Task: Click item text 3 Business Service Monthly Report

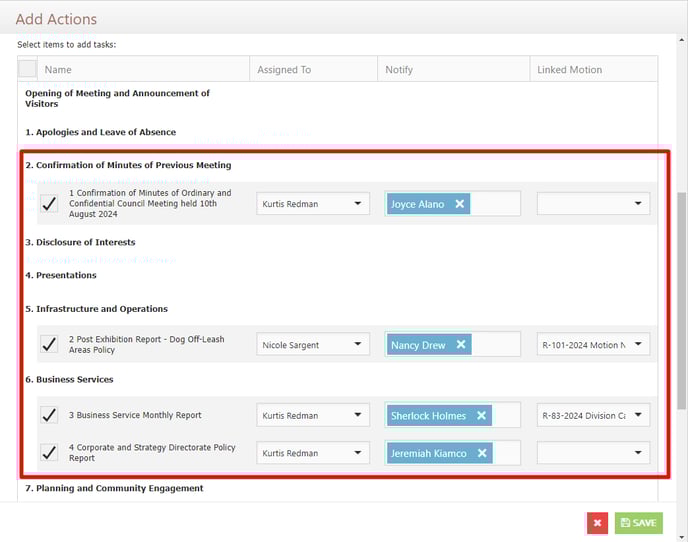Action: 135,415
